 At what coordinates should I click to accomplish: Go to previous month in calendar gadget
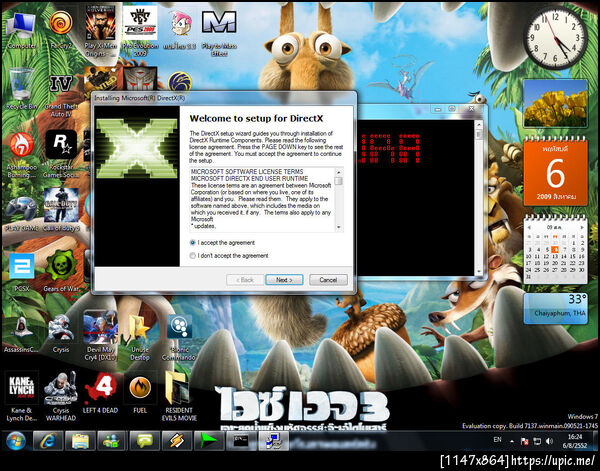click(x=529, y=227)
